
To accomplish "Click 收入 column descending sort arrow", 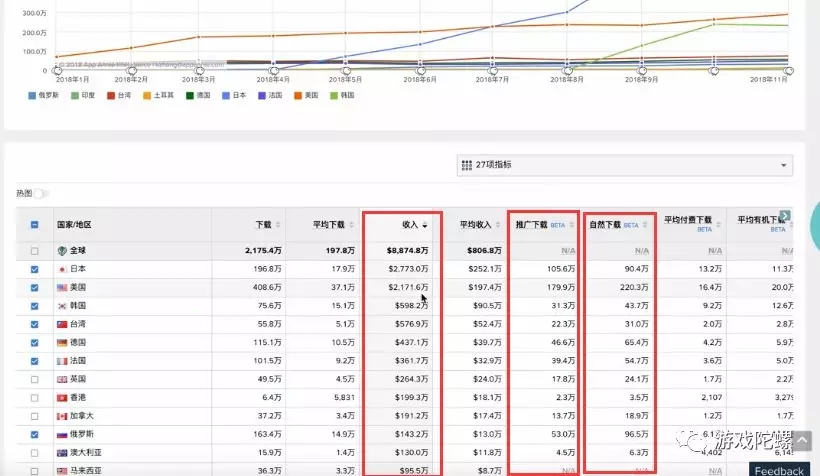I will point(425,226).
